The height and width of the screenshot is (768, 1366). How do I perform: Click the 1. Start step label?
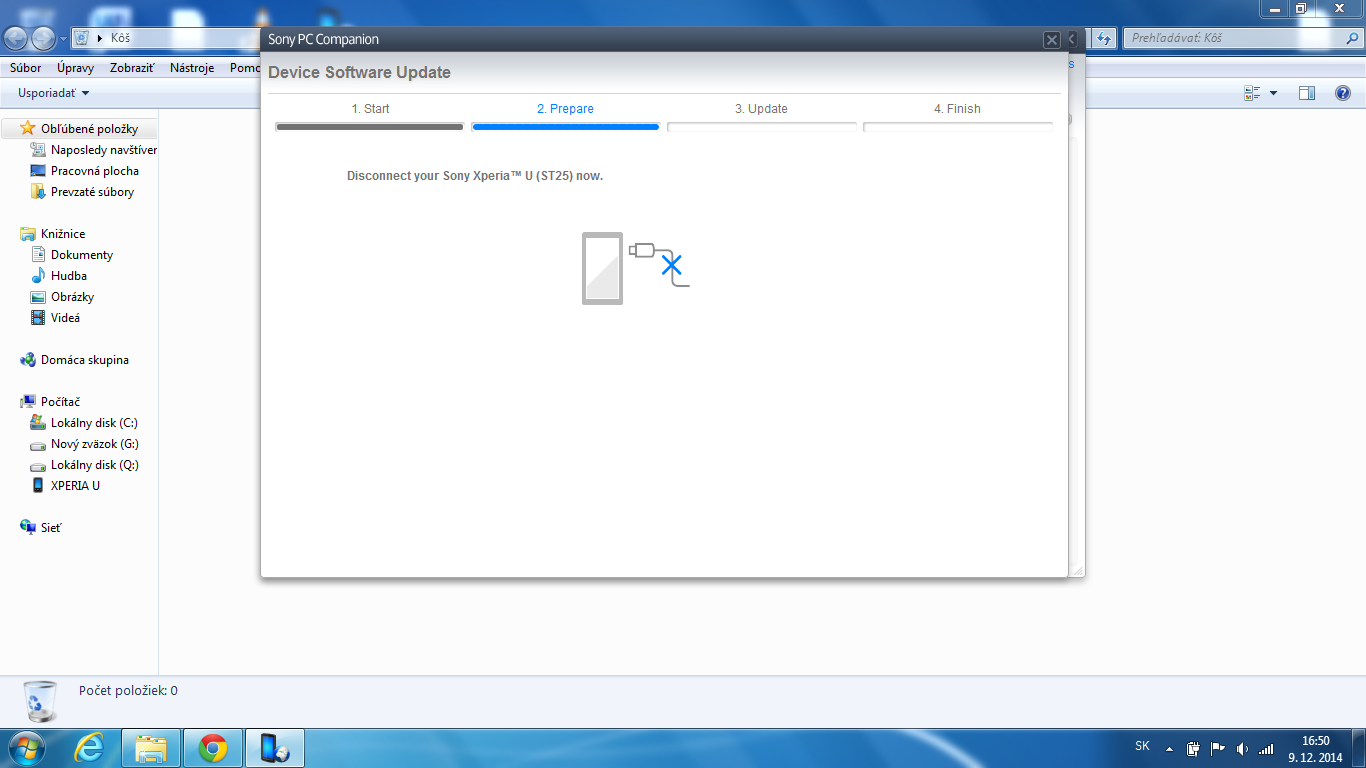point(370,109)
